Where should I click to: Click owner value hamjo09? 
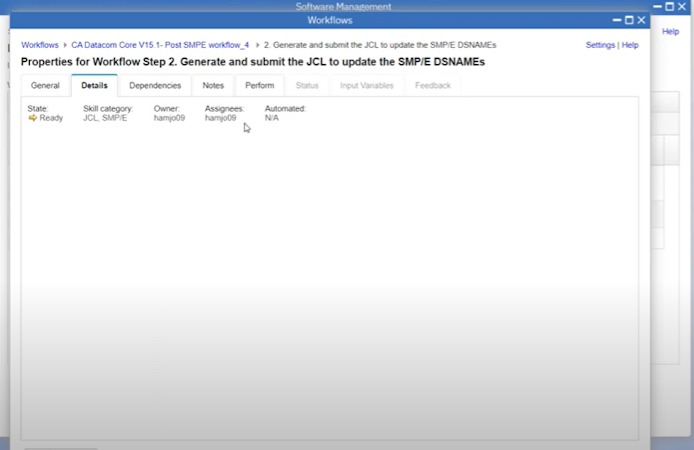tap(170, 118)
